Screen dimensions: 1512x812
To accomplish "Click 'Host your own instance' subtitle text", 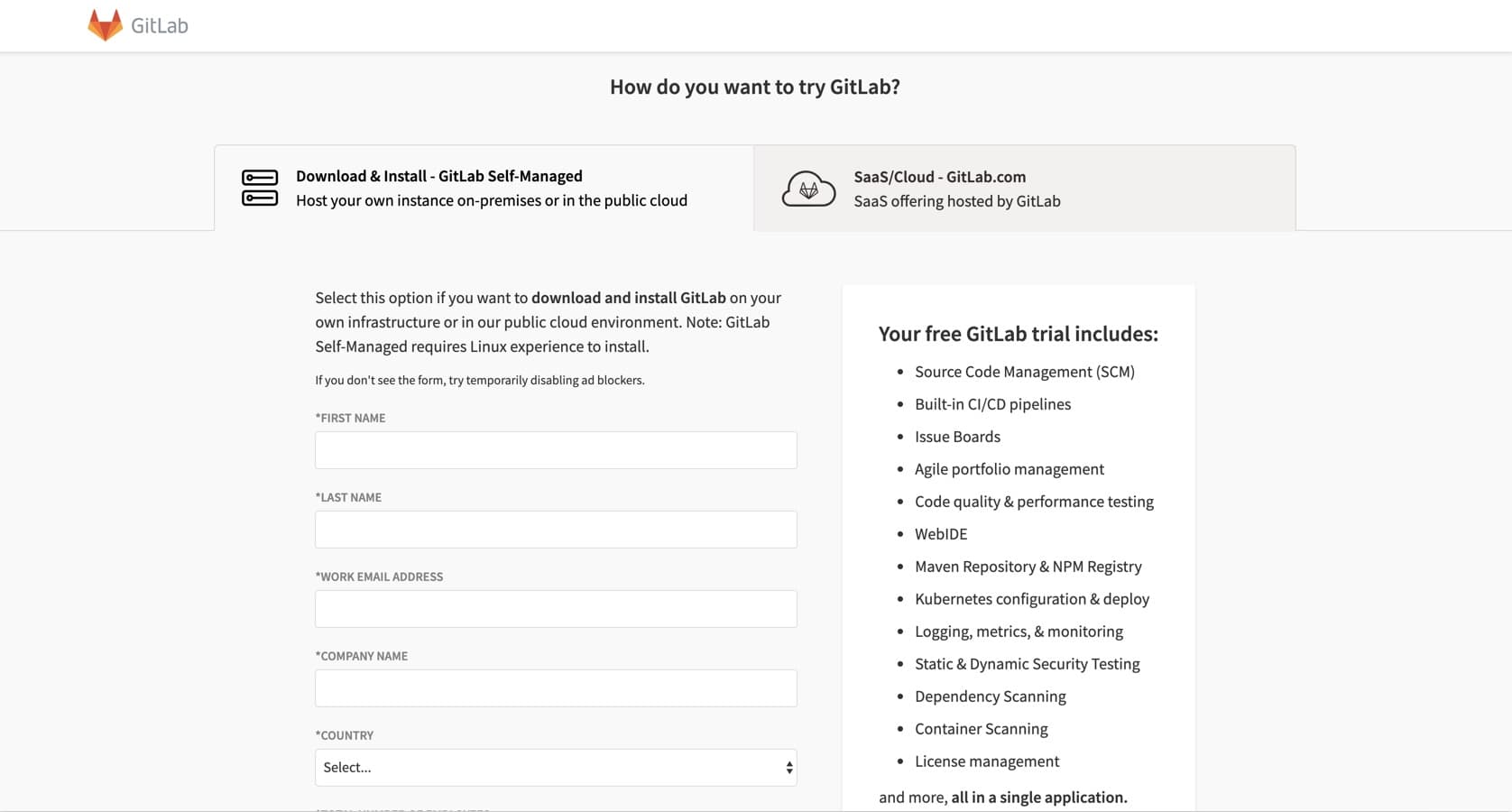I will tap(492, 200).
